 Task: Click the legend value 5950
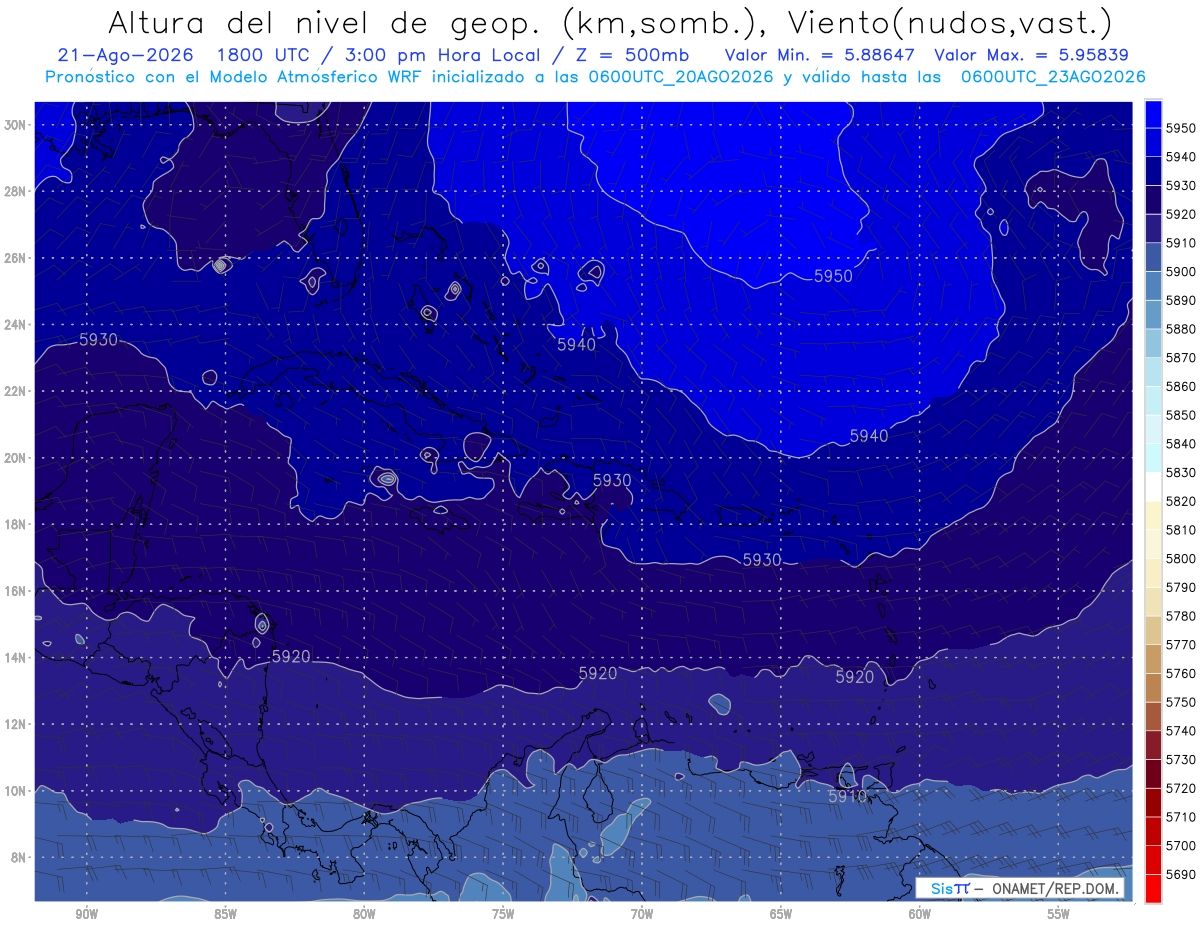1181,128
